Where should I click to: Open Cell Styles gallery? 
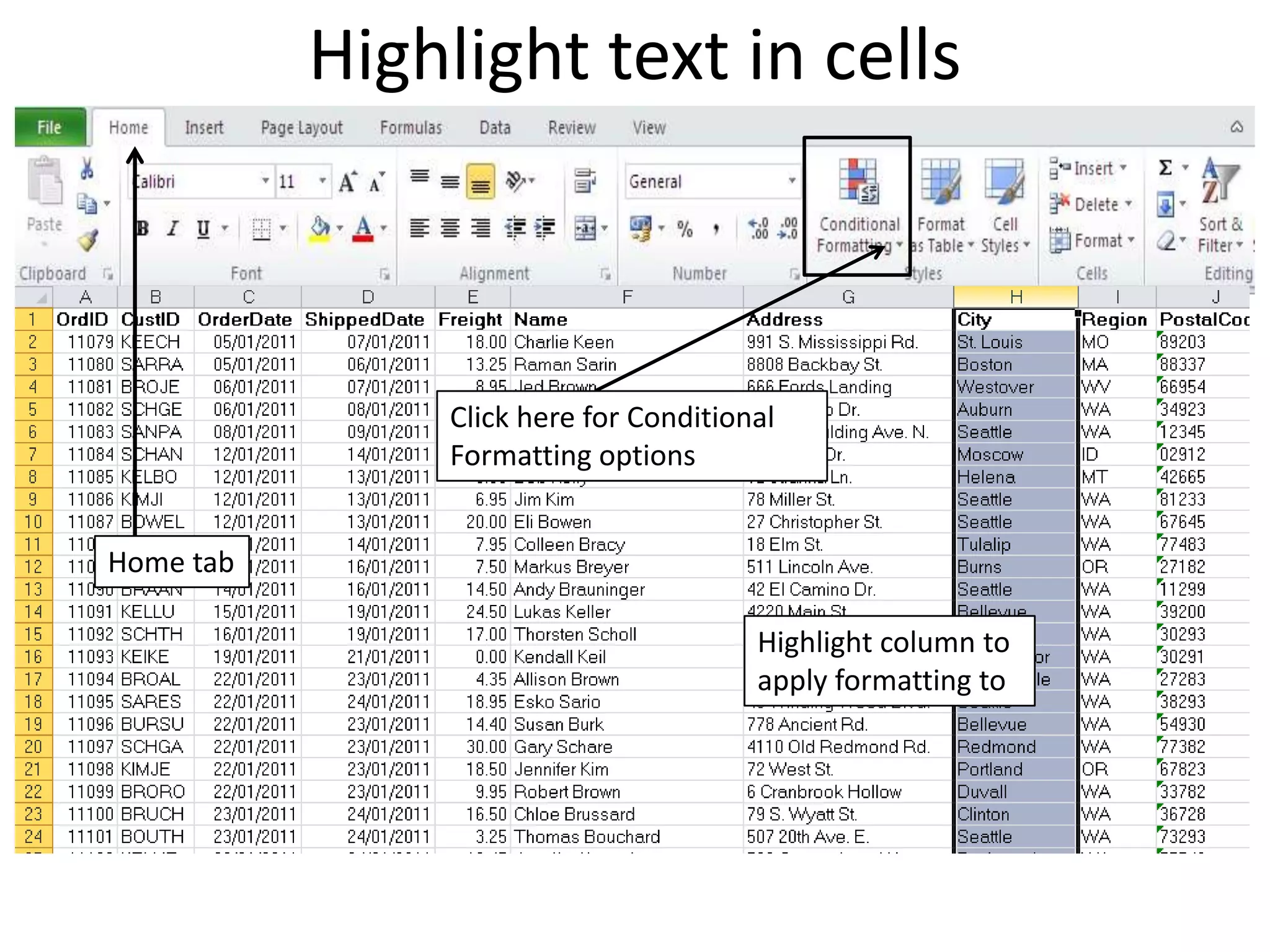(x=1005, y=206)
